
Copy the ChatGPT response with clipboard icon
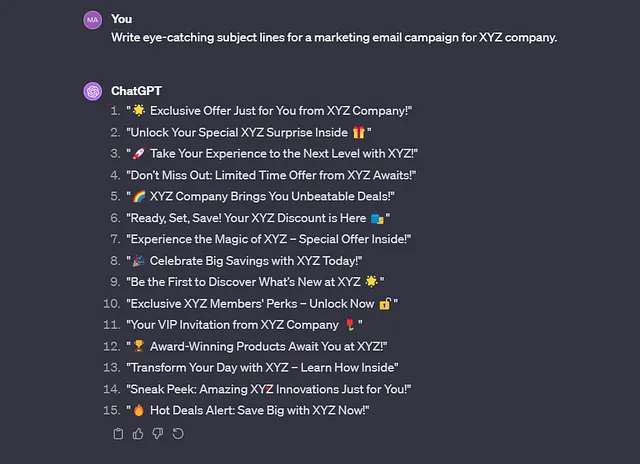click(118, 434)
